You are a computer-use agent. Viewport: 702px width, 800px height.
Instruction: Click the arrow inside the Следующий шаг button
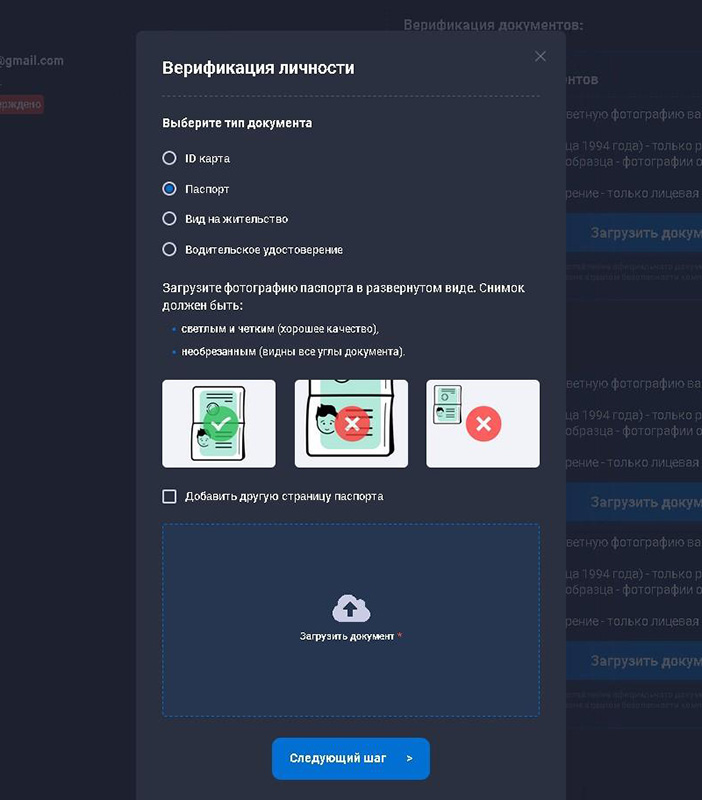click(409, 759)
